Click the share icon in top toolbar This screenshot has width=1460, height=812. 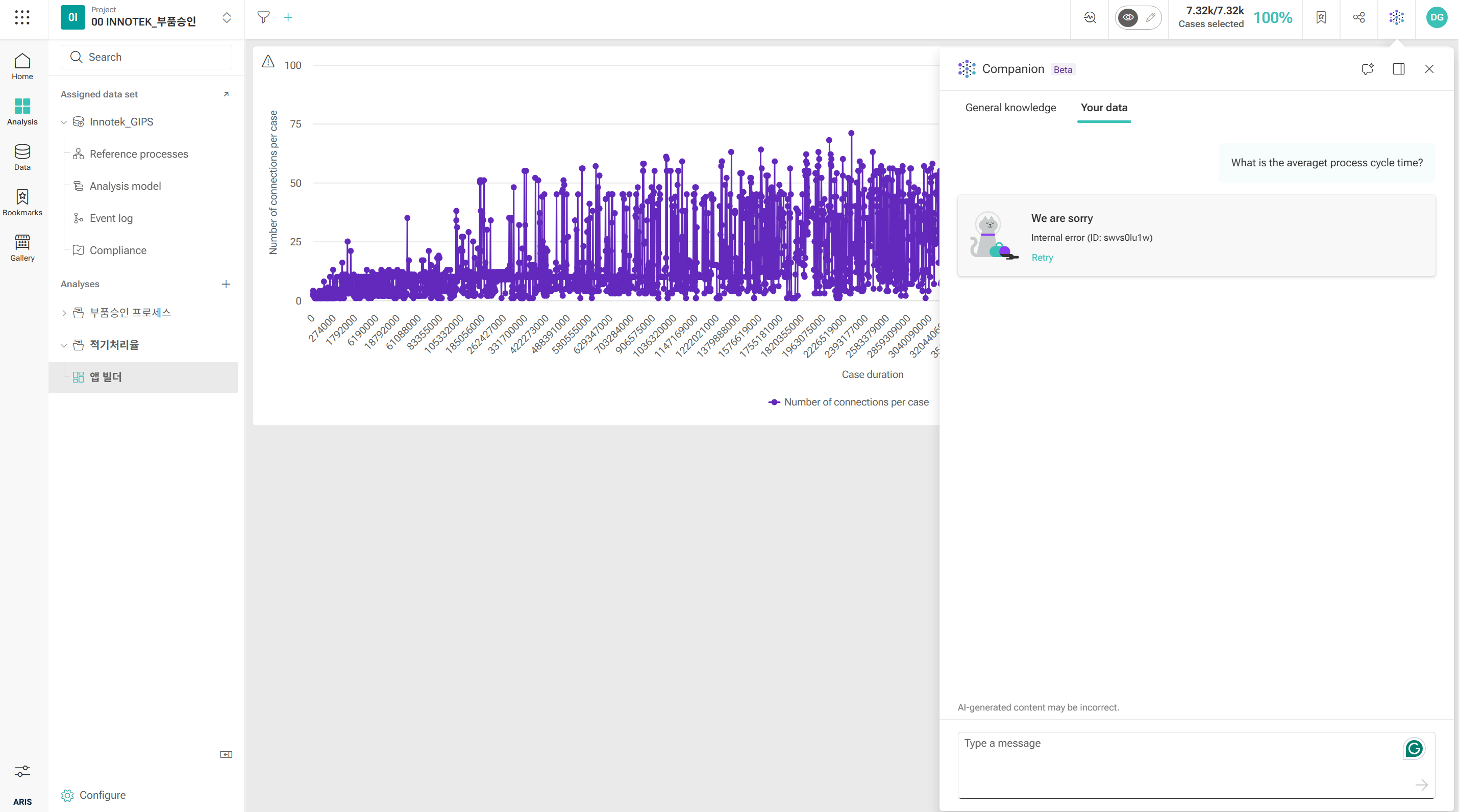pyautogui.click(x=1358, y=17)
